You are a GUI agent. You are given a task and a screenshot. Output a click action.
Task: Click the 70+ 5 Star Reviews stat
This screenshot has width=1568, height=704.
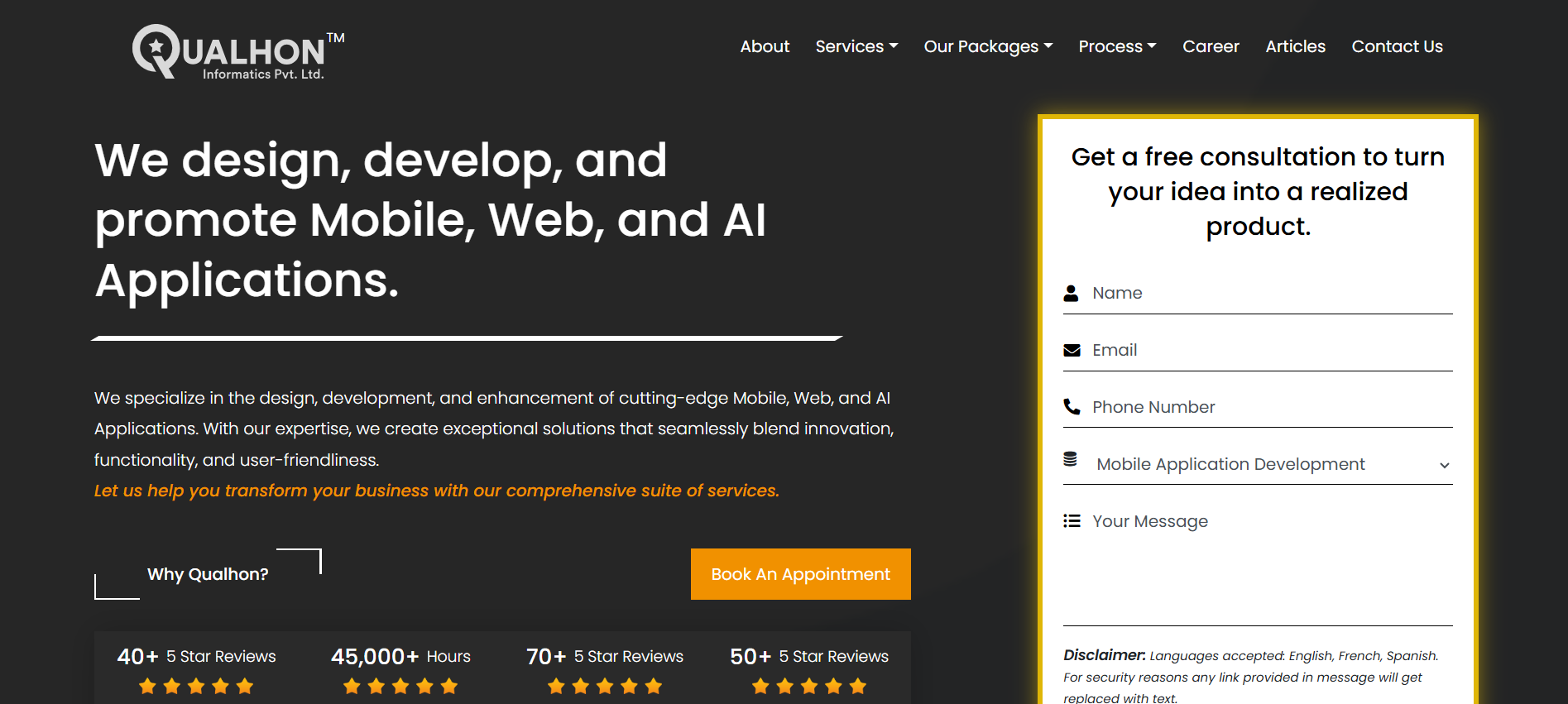click(605, 656)
